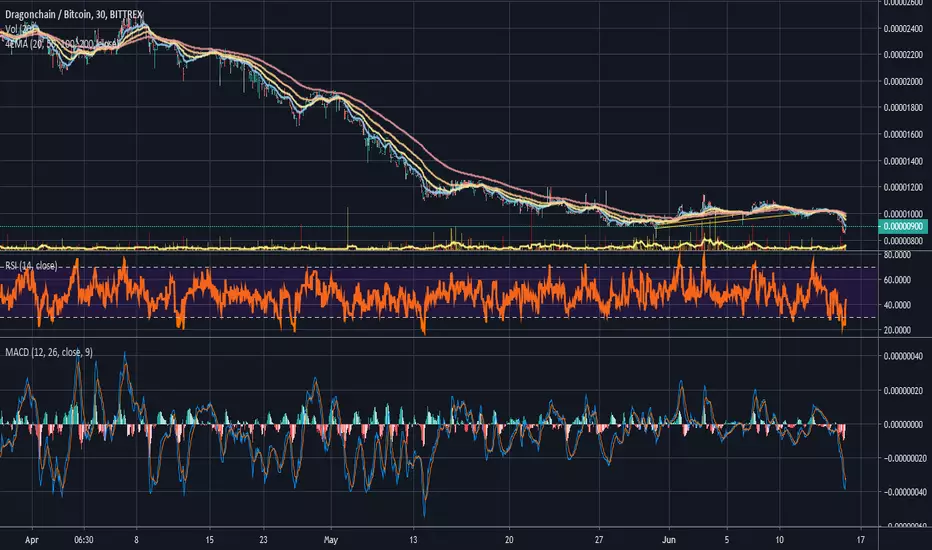
Task: Click the 20.0000 level on RSI scale
Action: (x=897, y=330)
